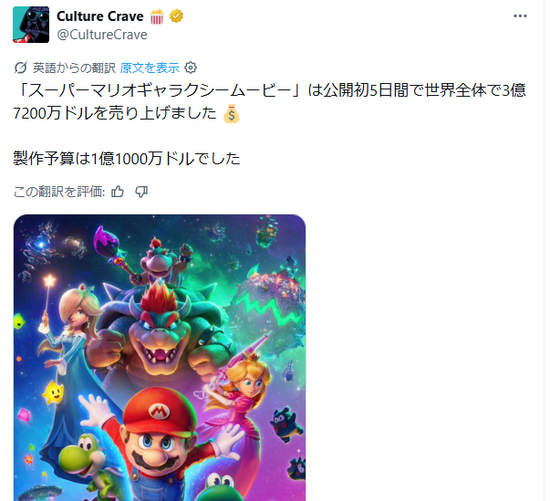Click the 英語からの翻訳 label
550x501 pixels.
coord(74,68)
